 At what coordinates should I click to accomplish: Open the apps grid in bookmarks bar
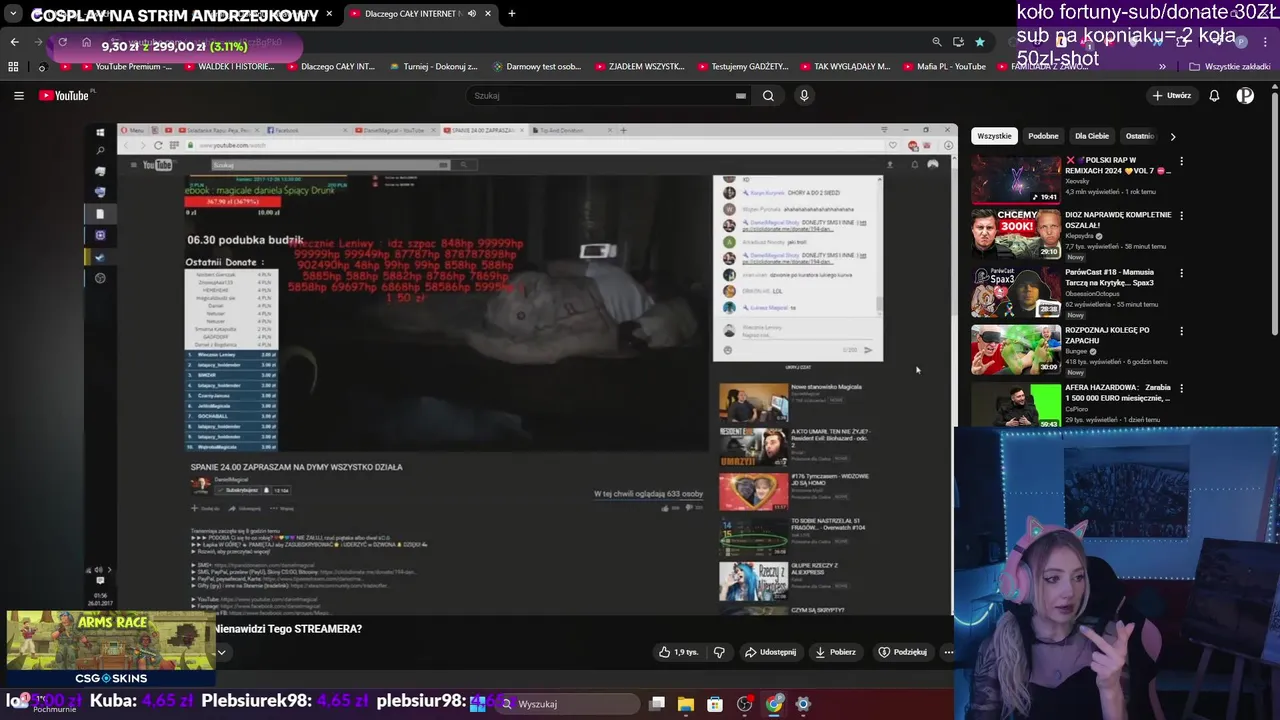pos(13,67)
